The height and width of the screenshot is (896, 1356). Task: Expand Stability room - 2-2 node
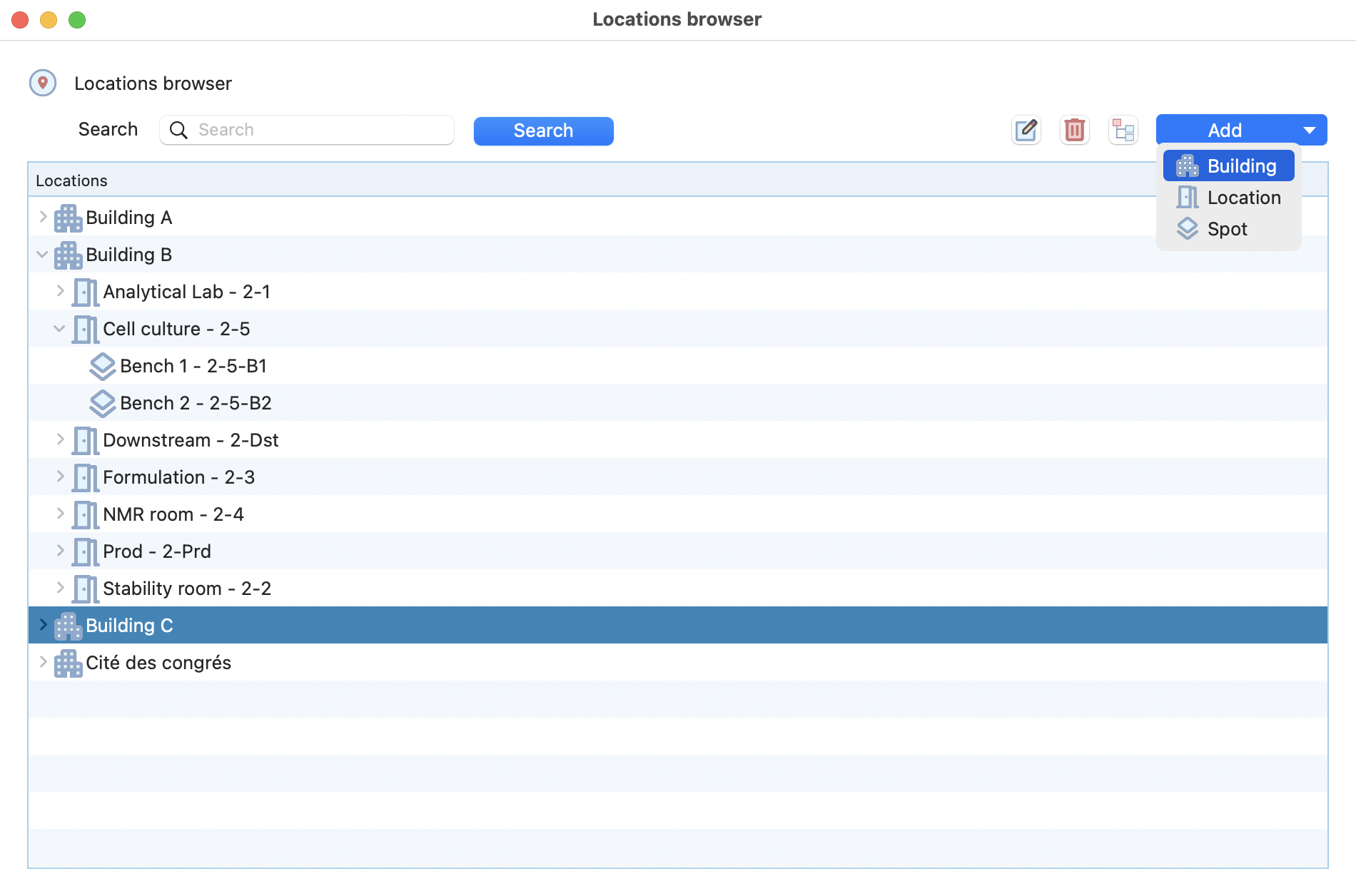pos(60,588)
